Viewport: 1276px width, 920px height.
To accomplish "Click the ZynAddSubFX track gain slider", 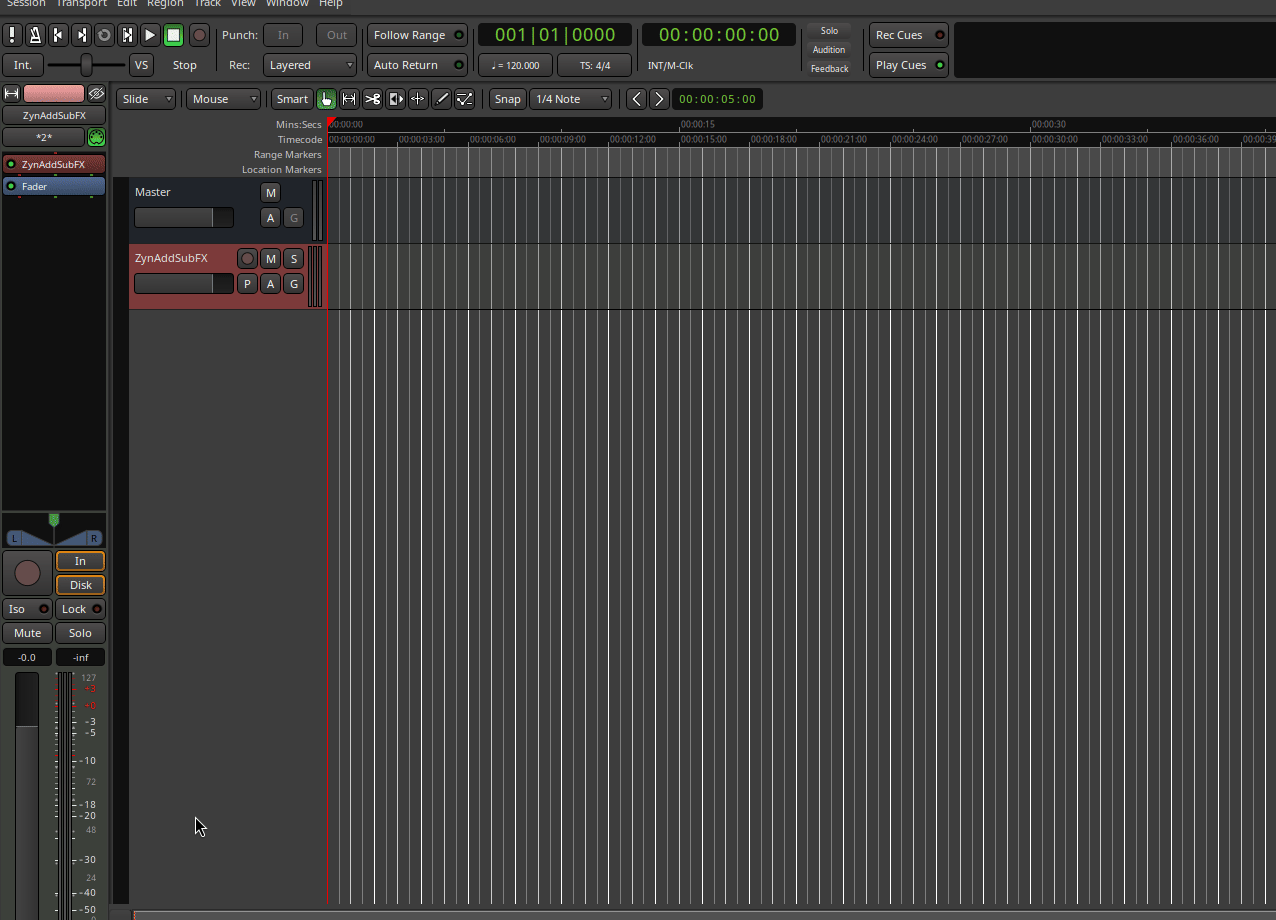I will point(183,284).
